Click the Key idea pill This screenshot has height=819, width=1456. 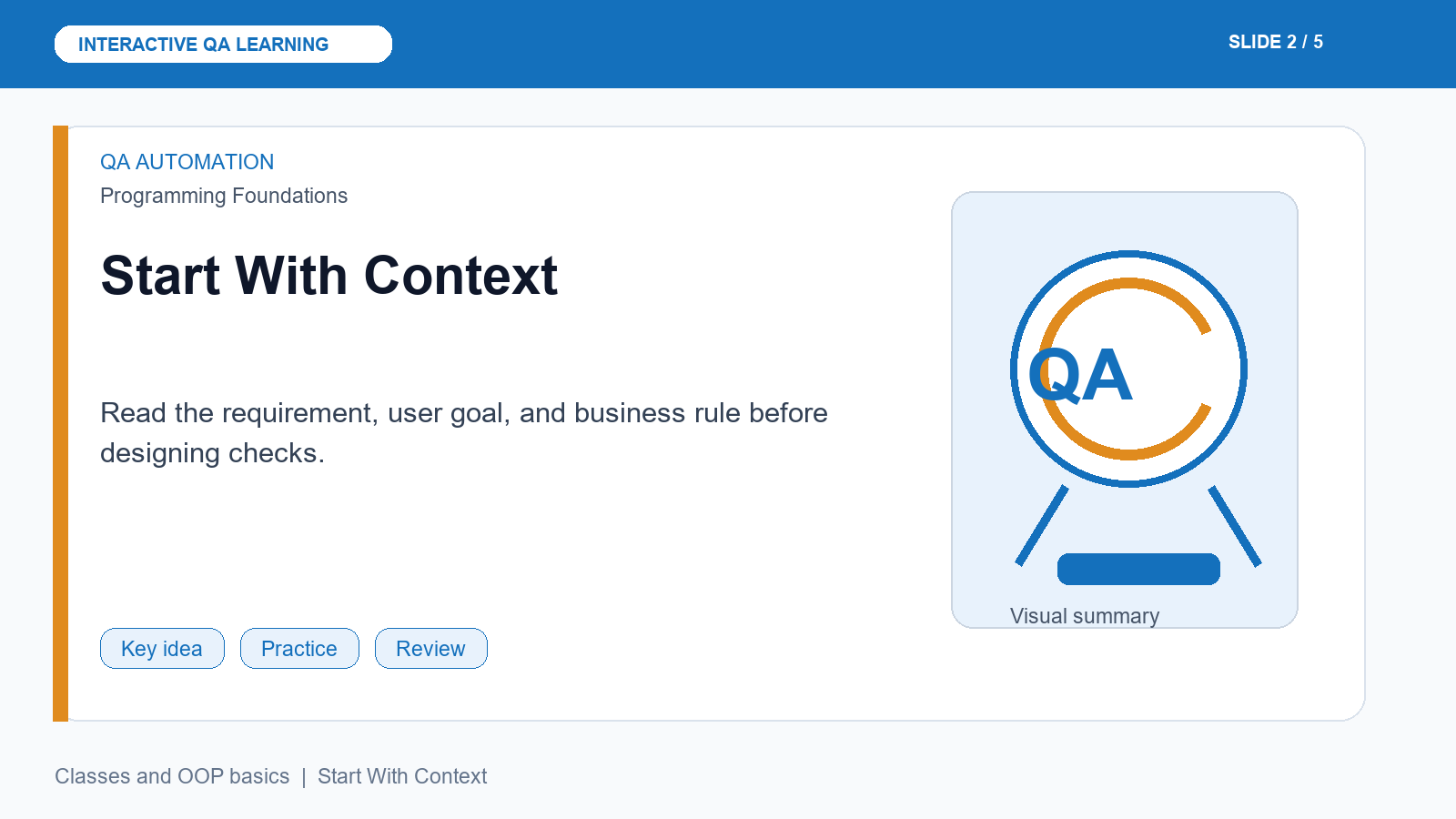(x=162, y=648)
